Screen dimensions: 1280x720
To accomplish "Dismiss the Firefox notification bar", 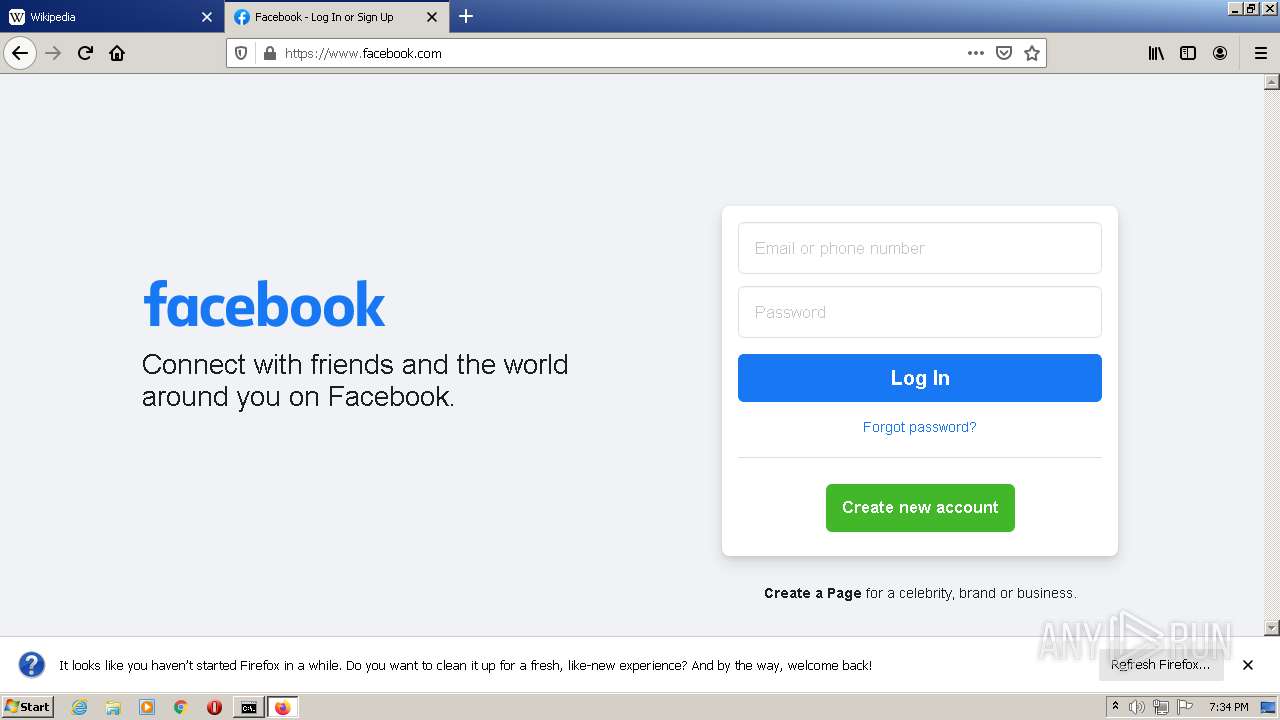I will pos(1248,665).
